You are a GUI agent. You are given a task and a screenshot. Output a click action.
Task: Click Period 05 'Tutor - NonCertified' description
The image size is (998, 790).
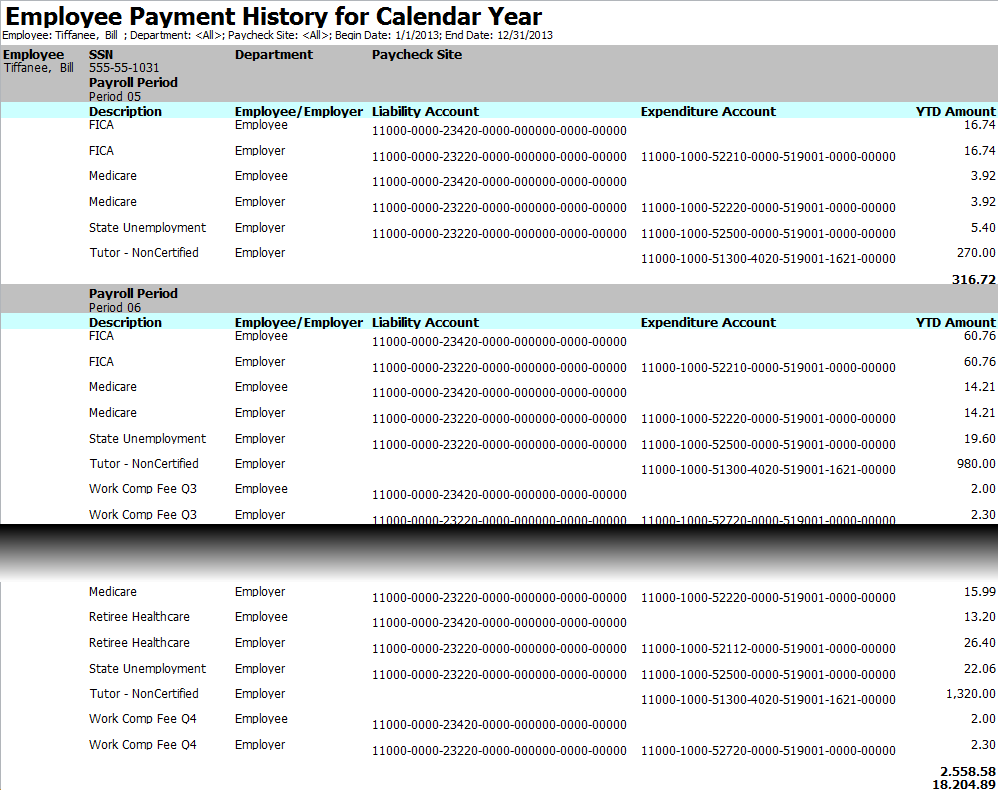pyautogui.click(x=144, y=253)
